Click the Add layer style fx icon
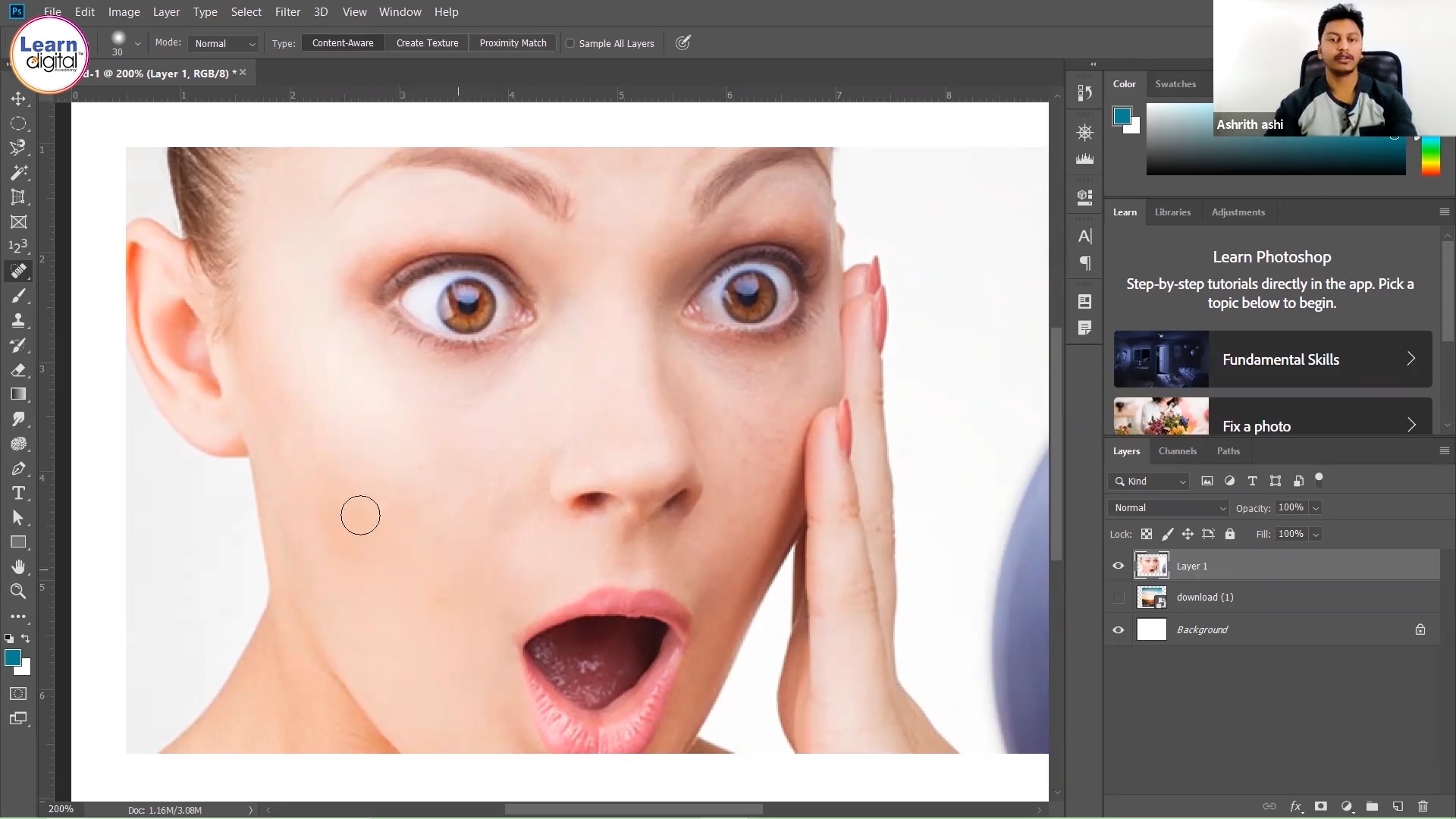Viewport: 1456px width, 819px height. click(1296, 806)
